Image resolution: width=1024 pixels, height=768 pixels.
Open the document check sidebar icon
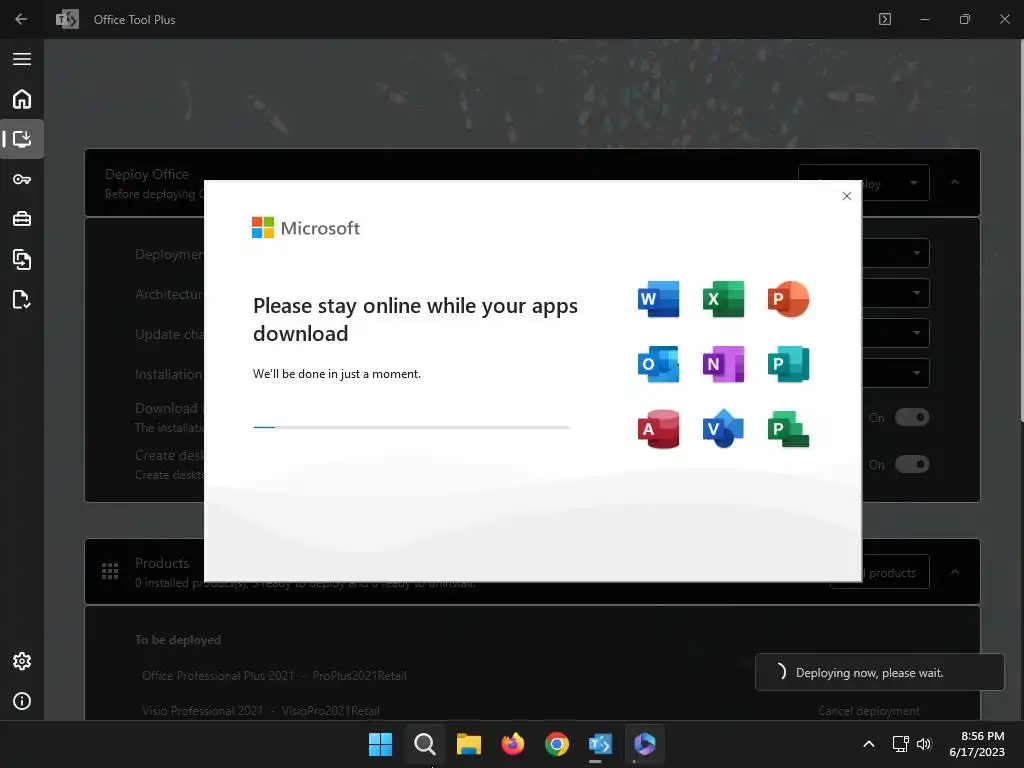coord(22,300)
